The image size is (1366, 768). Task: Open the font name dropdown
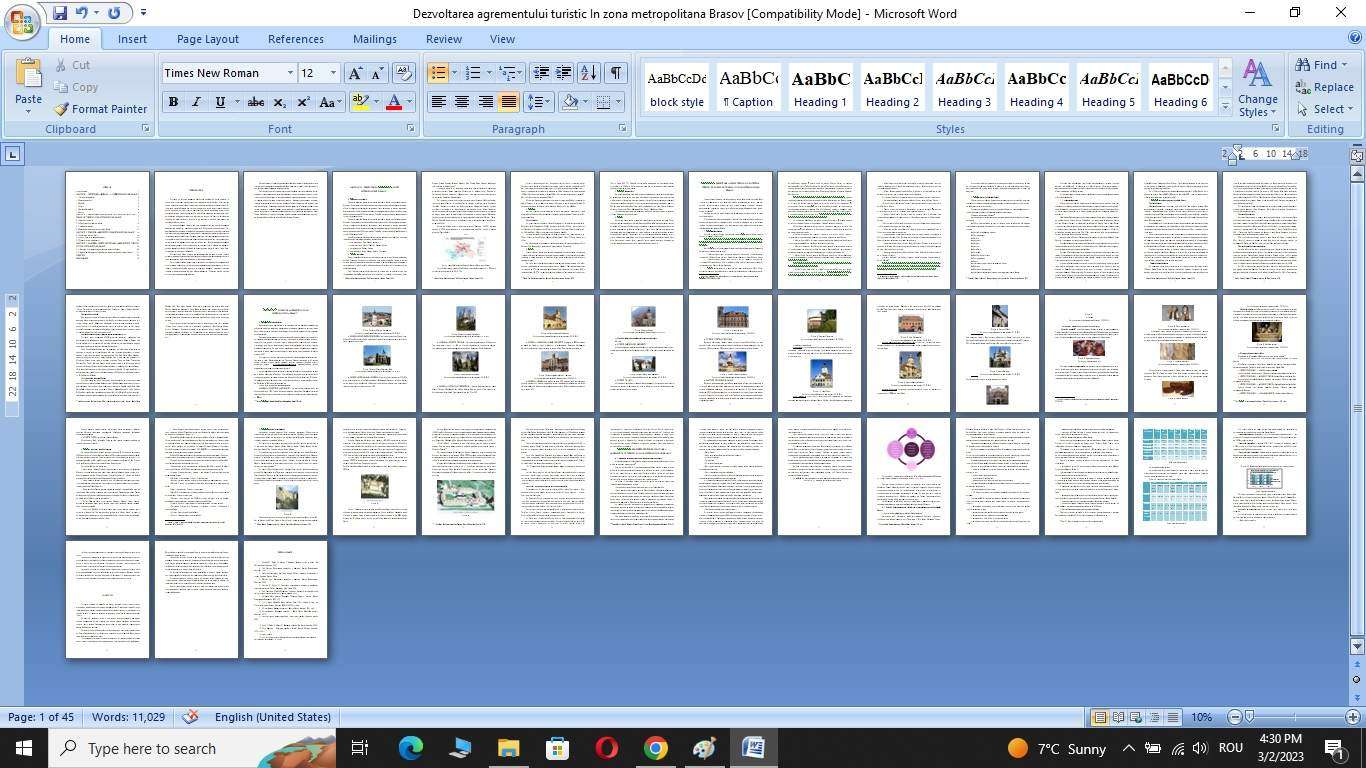pyautogui.click(x=290, y=73)
